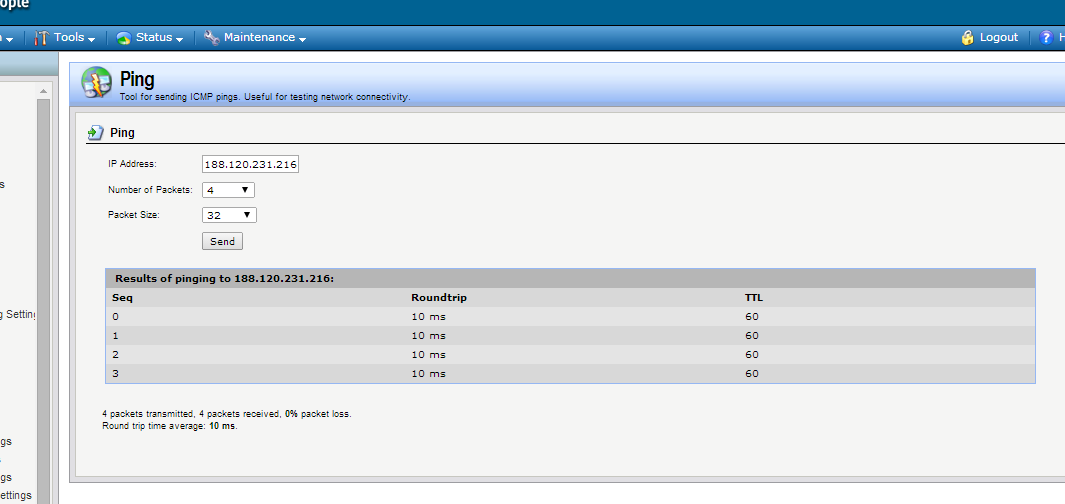Click the Logout padlock icon
Screen dimensions: 1065x504
968,38
